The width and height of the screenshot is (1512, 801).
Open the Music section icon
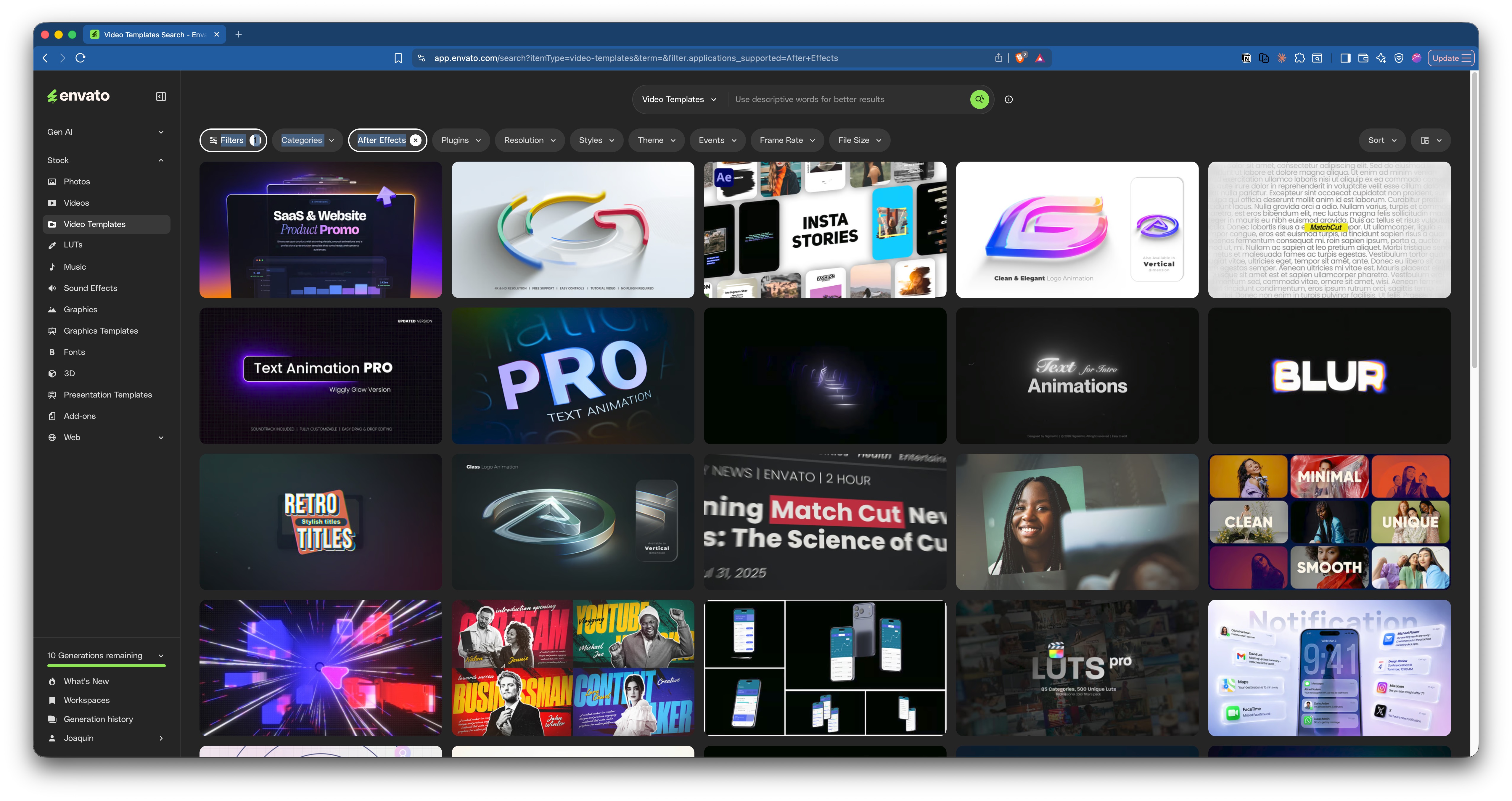(x=52, y=267)
